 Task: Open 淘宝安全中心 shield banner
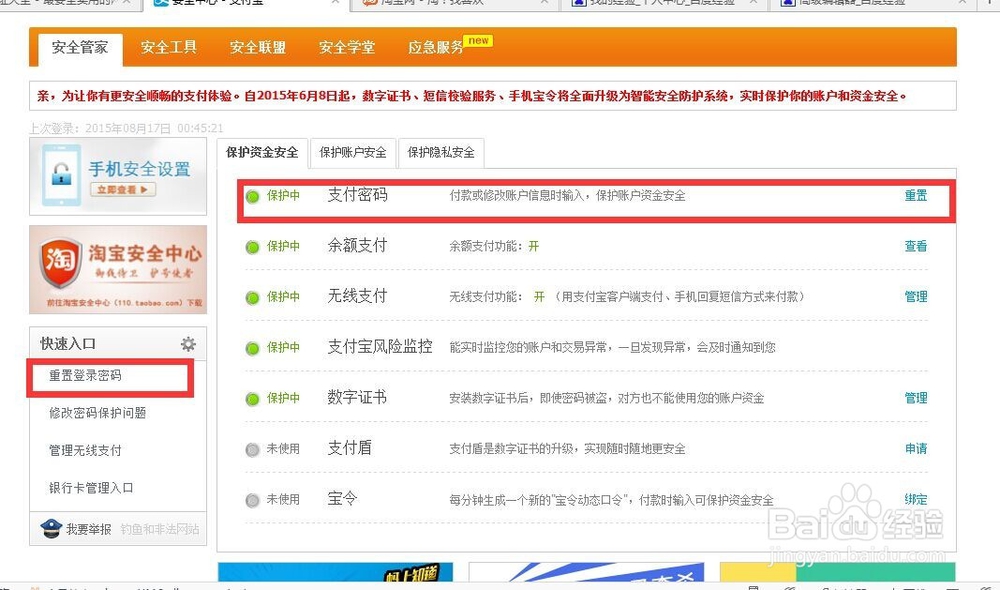118,269
